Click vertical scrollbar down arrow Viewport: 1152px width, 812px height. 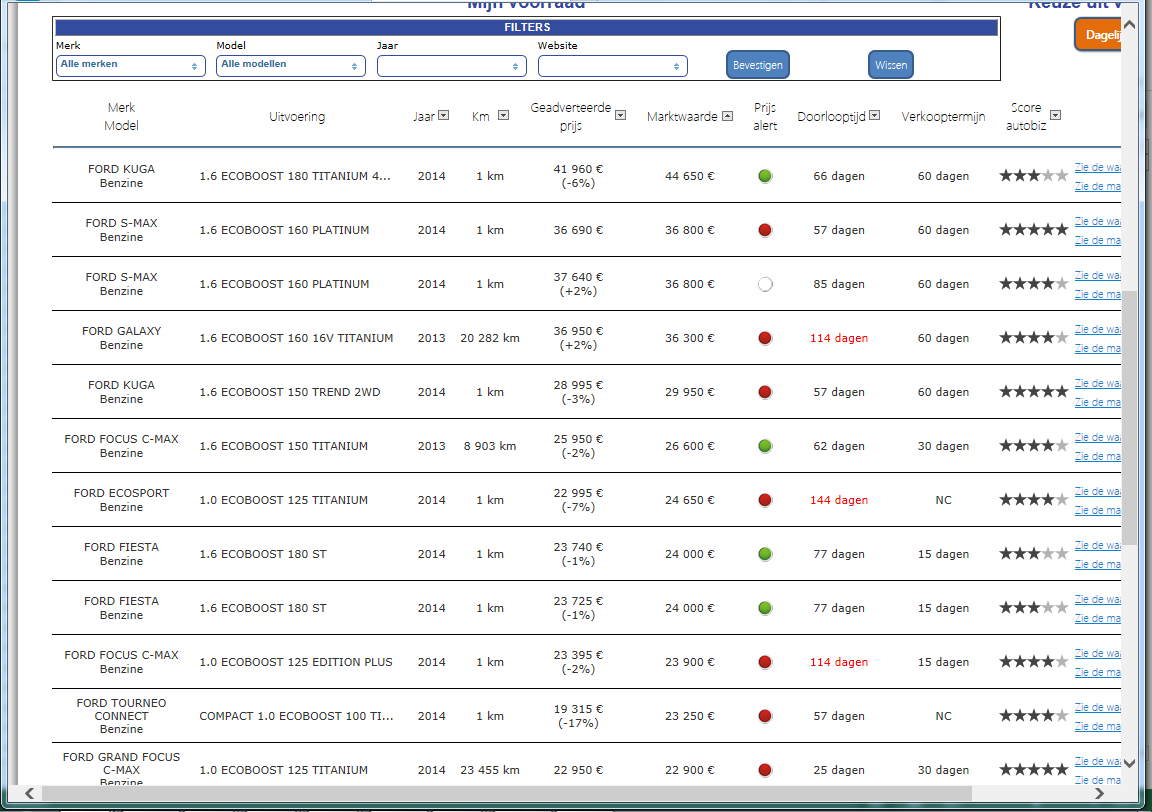(x=1129, y=763)
